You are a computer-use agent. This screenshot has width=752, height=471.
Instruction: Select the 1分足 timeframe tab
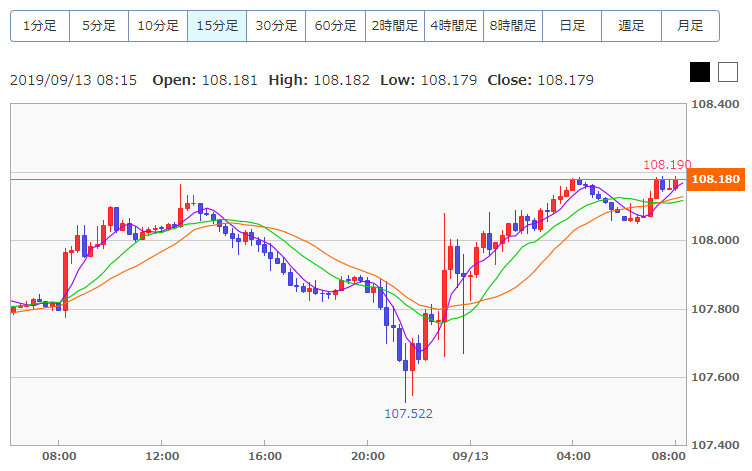pyautogui.click(x=40, y=26)
